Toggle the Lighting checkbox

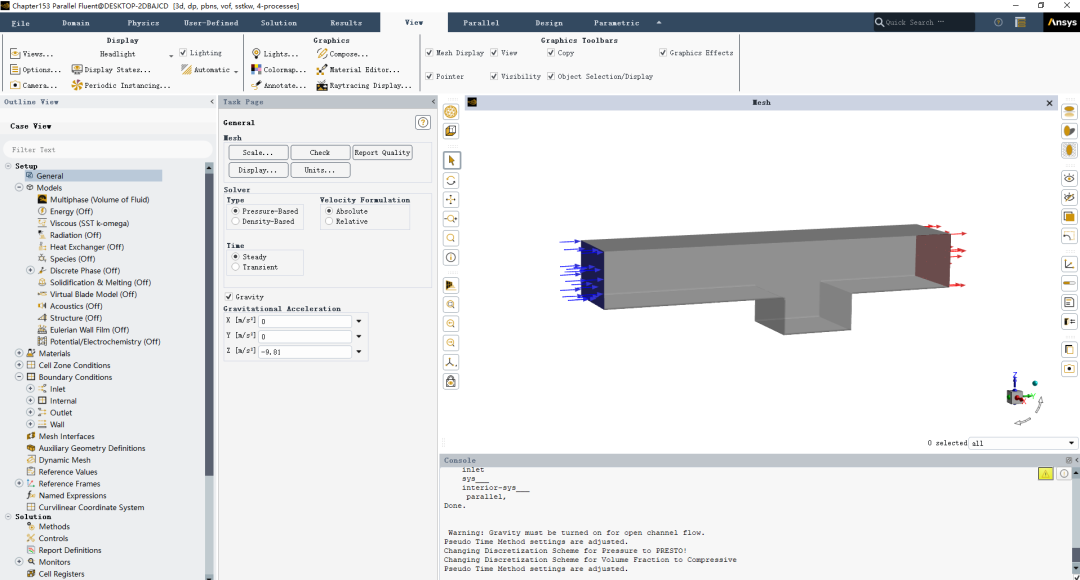[183, 53]
